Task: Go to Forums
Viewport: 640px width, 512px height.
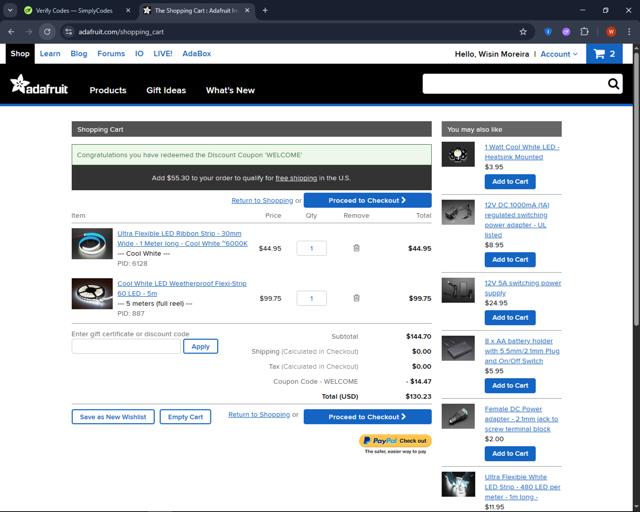Action: pyautogui.click(x=111, y=53)
